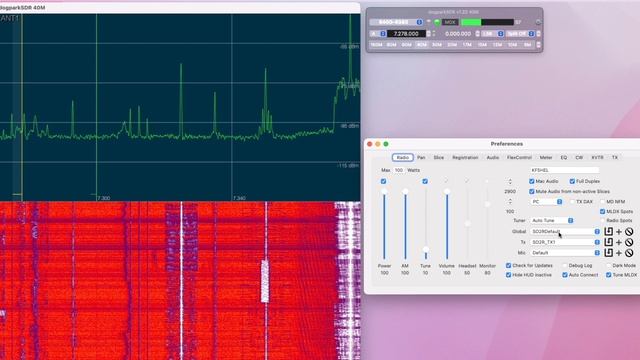Add a new Tx profile with the plus icon
This screenshot has width=640, height=360.
[619, 242]
